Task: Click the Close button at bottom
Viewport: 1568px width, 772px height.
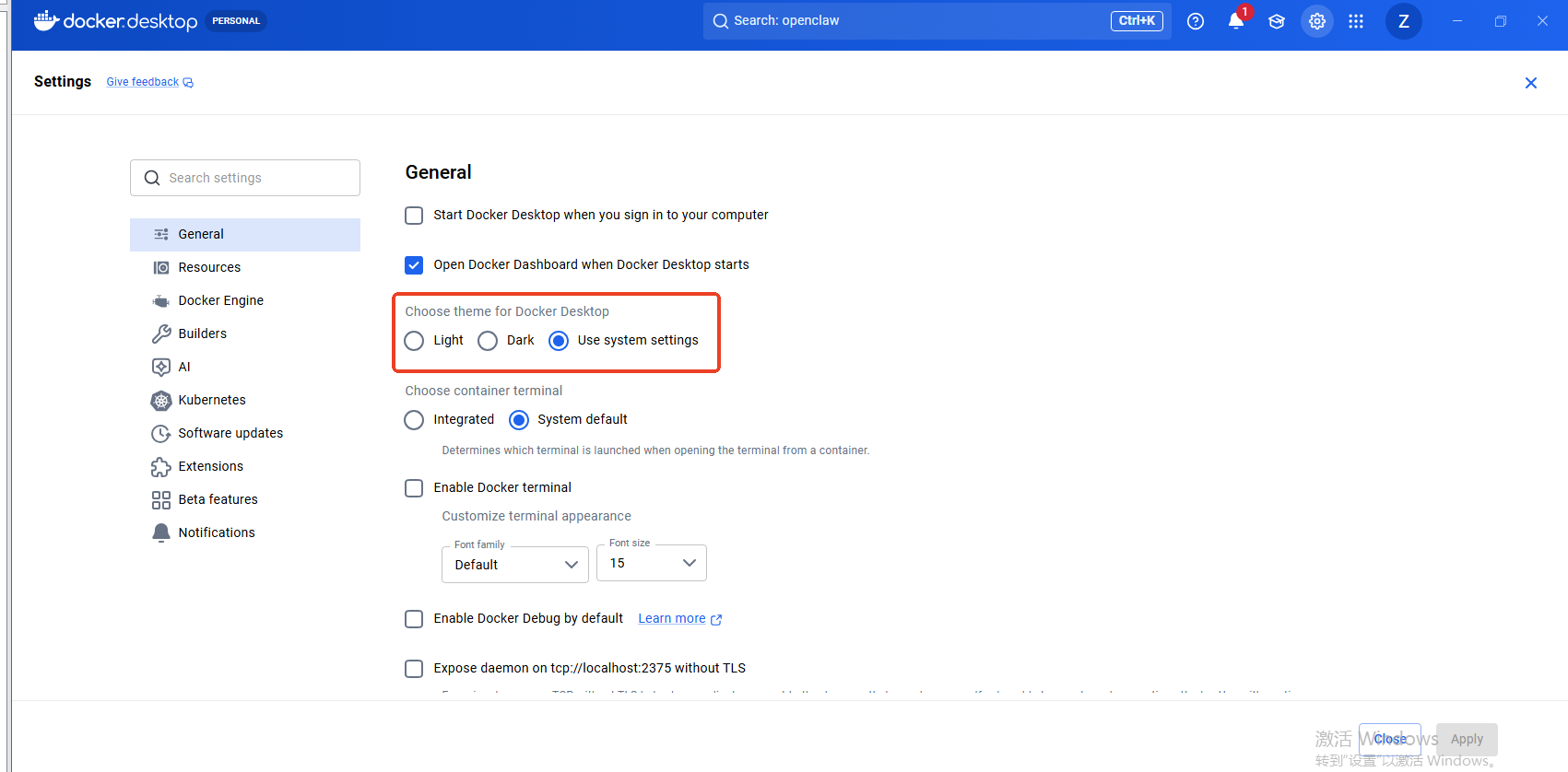Action: 1390,740
